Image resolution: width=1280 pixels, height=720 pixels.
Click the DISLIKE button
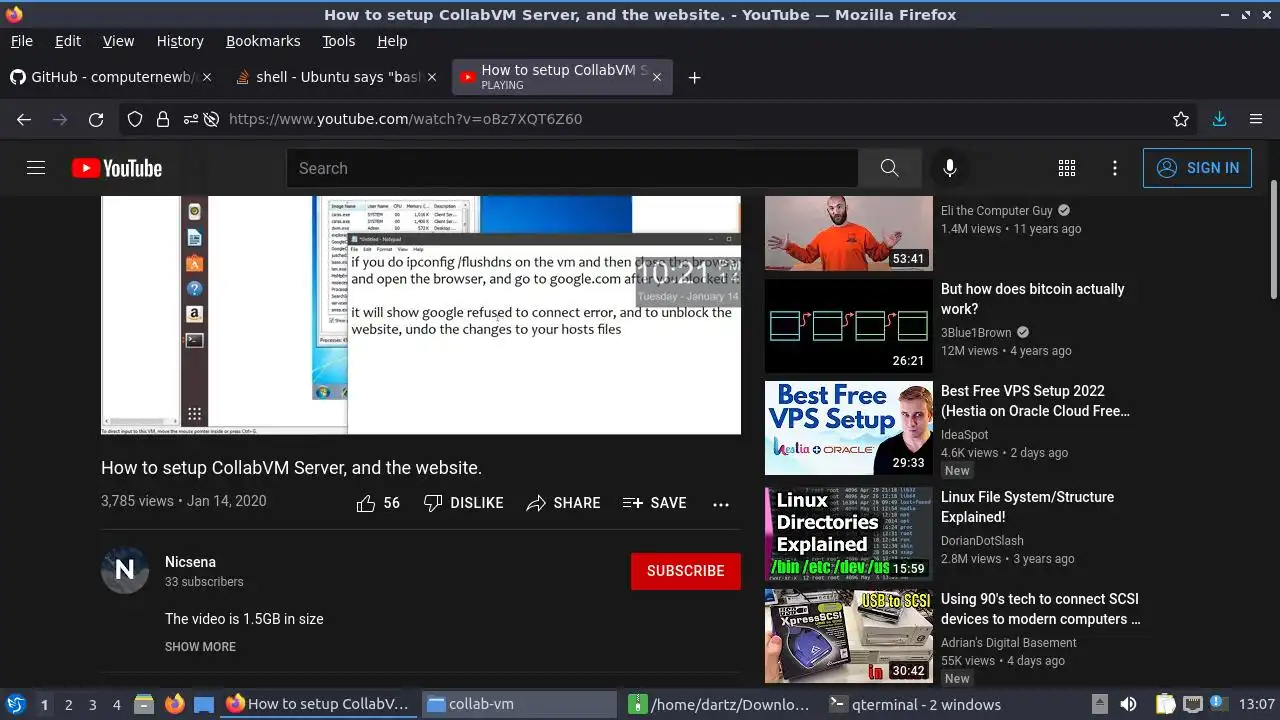pyautogui.click(x=463, y=503)
